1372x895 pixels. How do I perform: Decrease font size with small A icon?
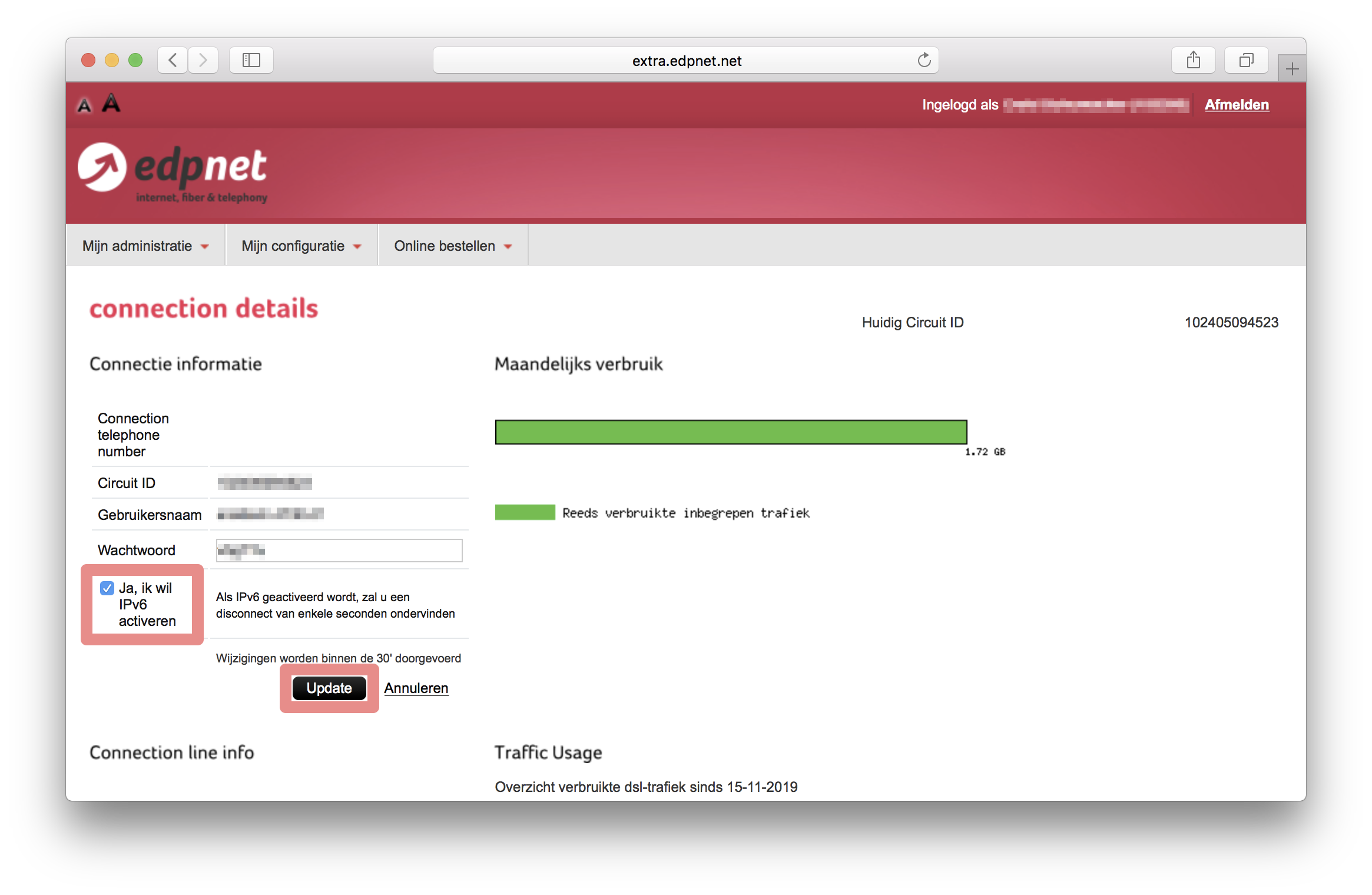pyautogui.click(x=85, y=105)
